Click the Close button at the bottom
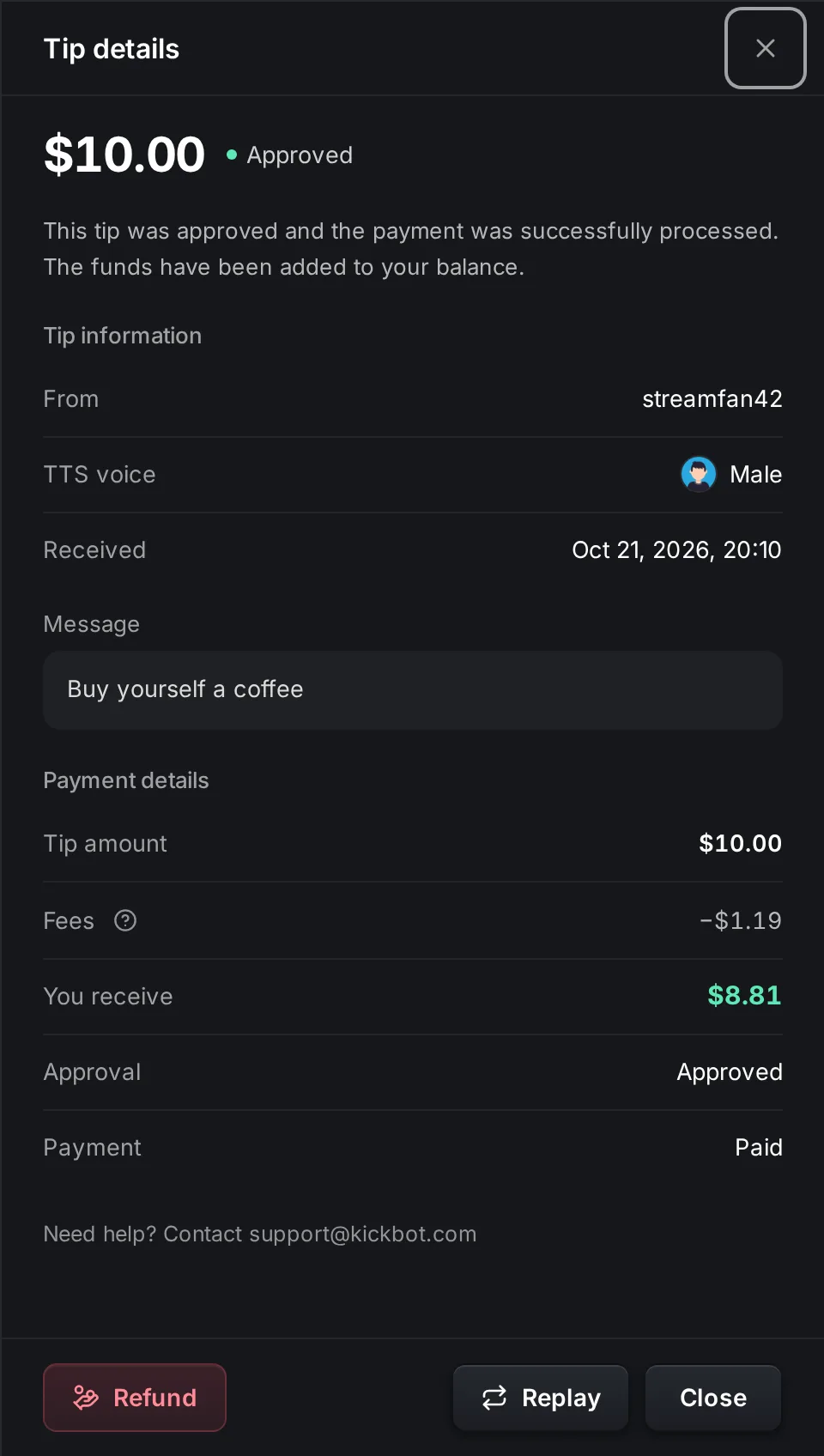The width and height of the screenshot is (824, 1456). (713, 1398)
